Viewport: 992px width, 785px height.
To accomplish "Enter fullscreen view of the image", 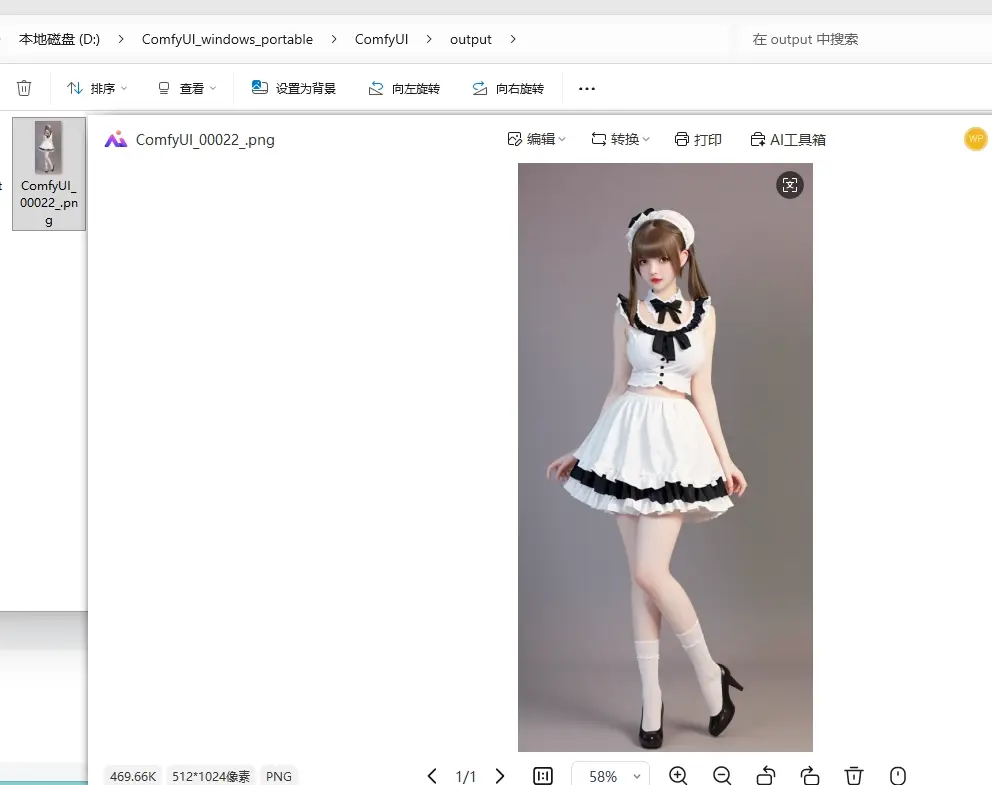I will click(x=790, y=185).
